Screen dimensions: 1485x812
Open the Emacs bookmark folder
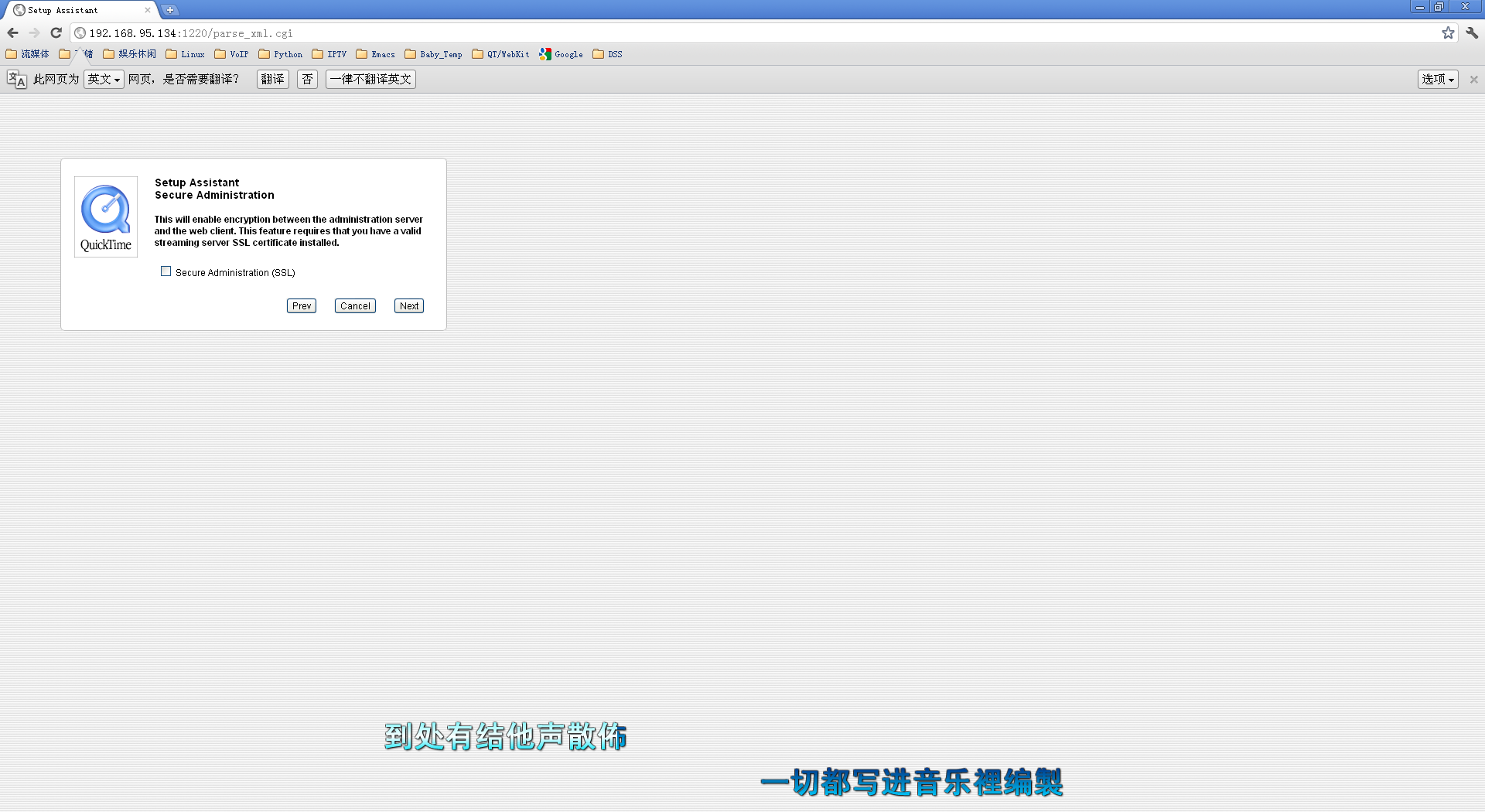click(375, 54)
